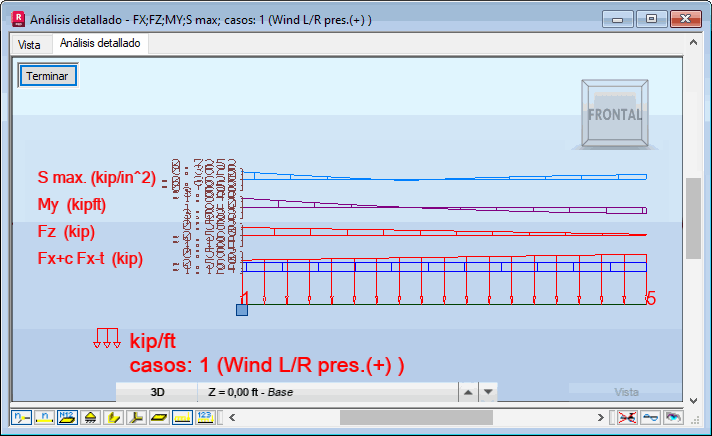712x436 pixels.
Task: Click the horizontal scrollbar left arrow
Action: pos(232,417)
